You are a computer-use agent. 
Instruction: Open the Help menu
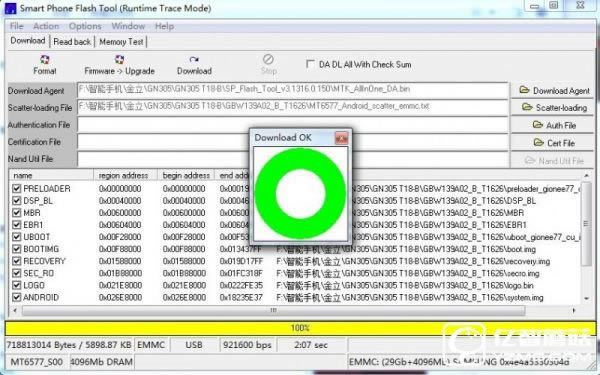pos(164,26)
